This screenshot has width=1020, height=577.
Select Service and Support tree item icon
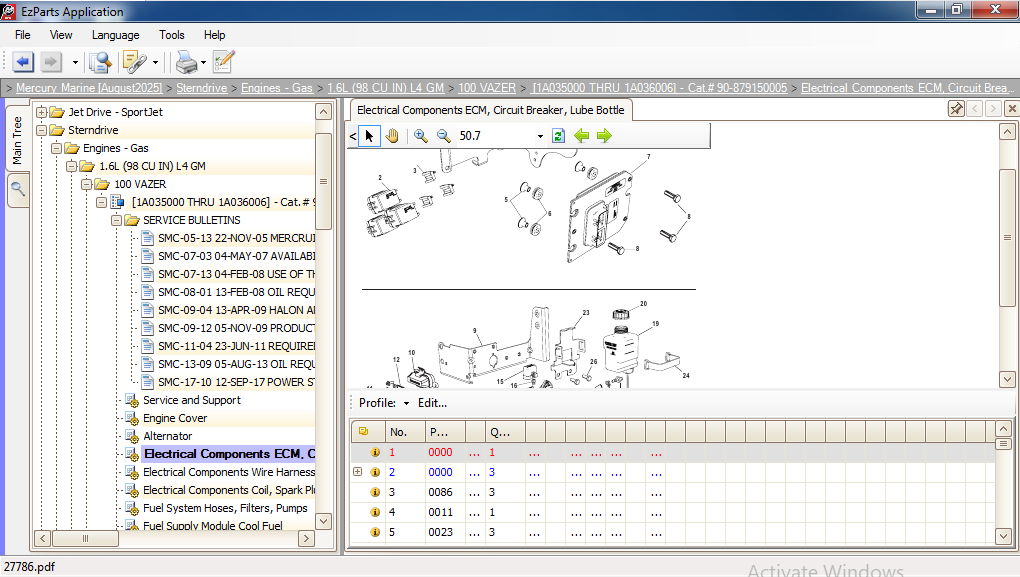pos(132,400)
